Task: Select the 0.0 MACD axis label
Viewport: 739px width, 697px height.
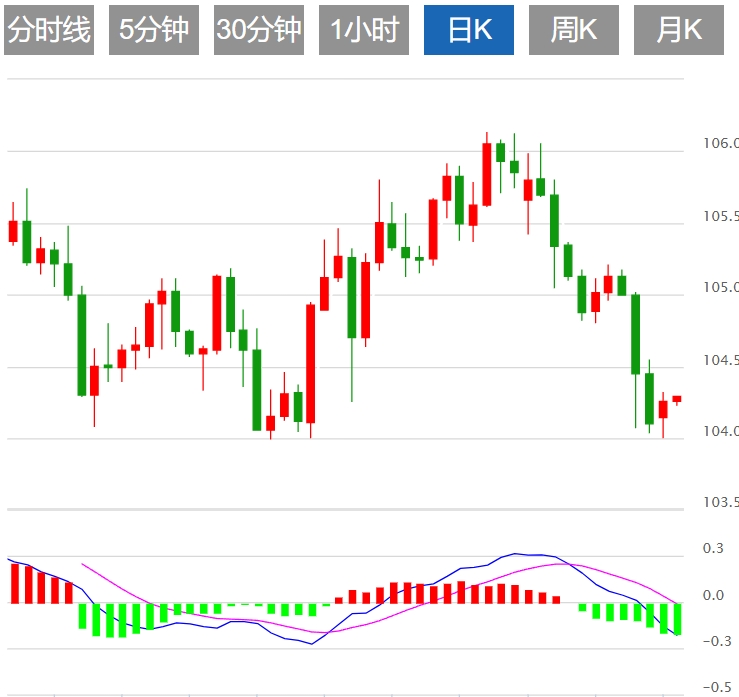Action: pyautogui.click(x=713, y=596)
